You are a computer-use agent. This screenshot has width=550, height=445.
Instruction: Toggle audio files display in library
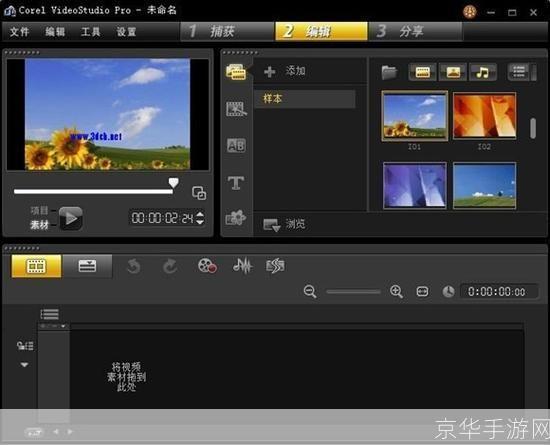coord(483,72)
